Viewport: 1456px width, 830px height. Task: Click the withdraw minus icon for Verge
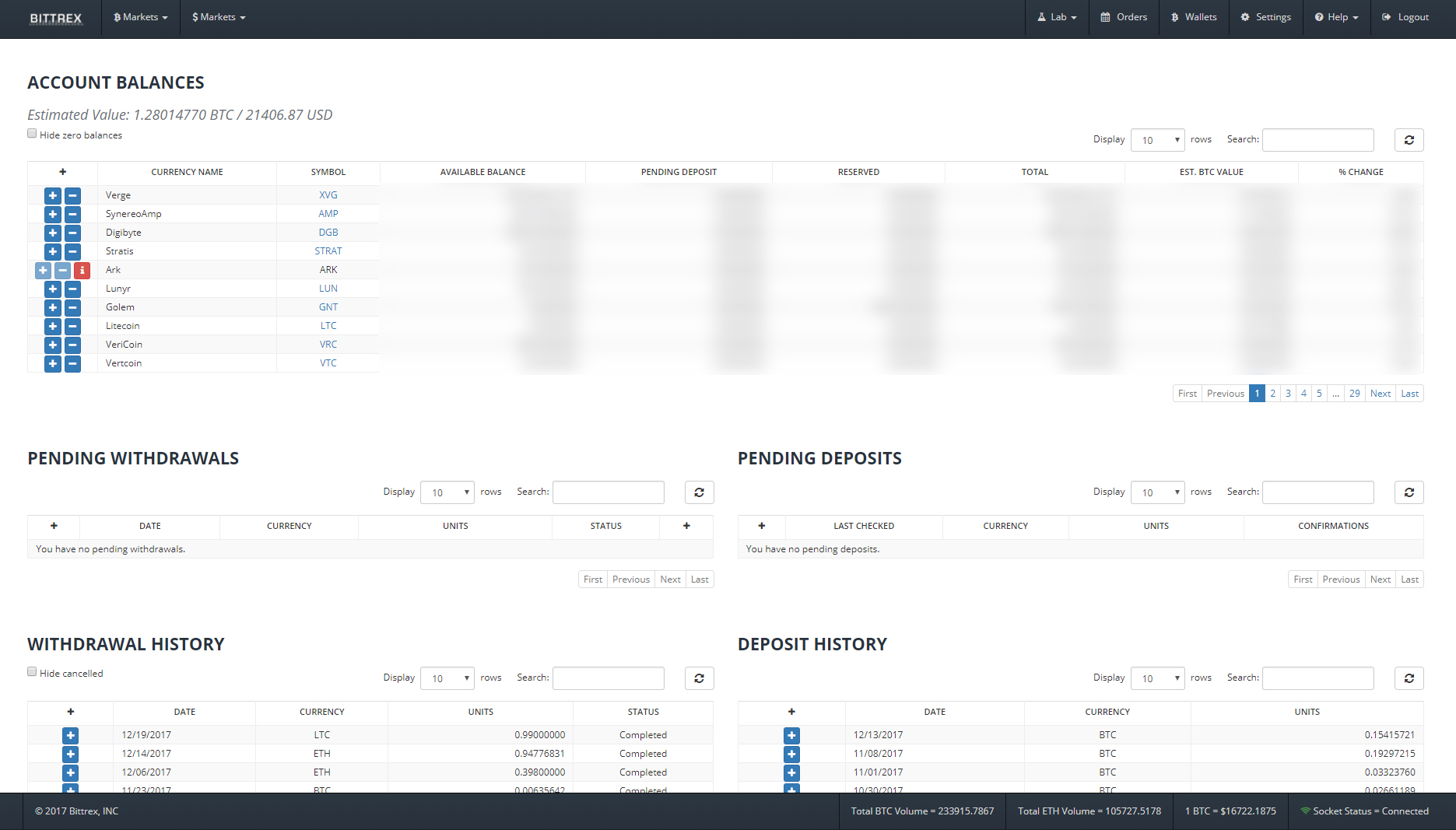[72, 196]
